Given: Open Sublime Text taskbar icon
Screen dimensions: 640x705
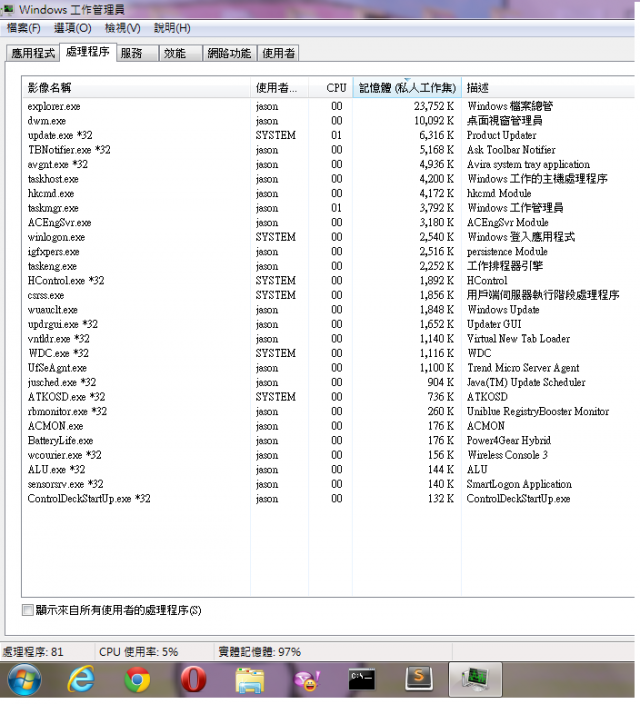Looking at the screenshot, I should click(x=419, y=678).
